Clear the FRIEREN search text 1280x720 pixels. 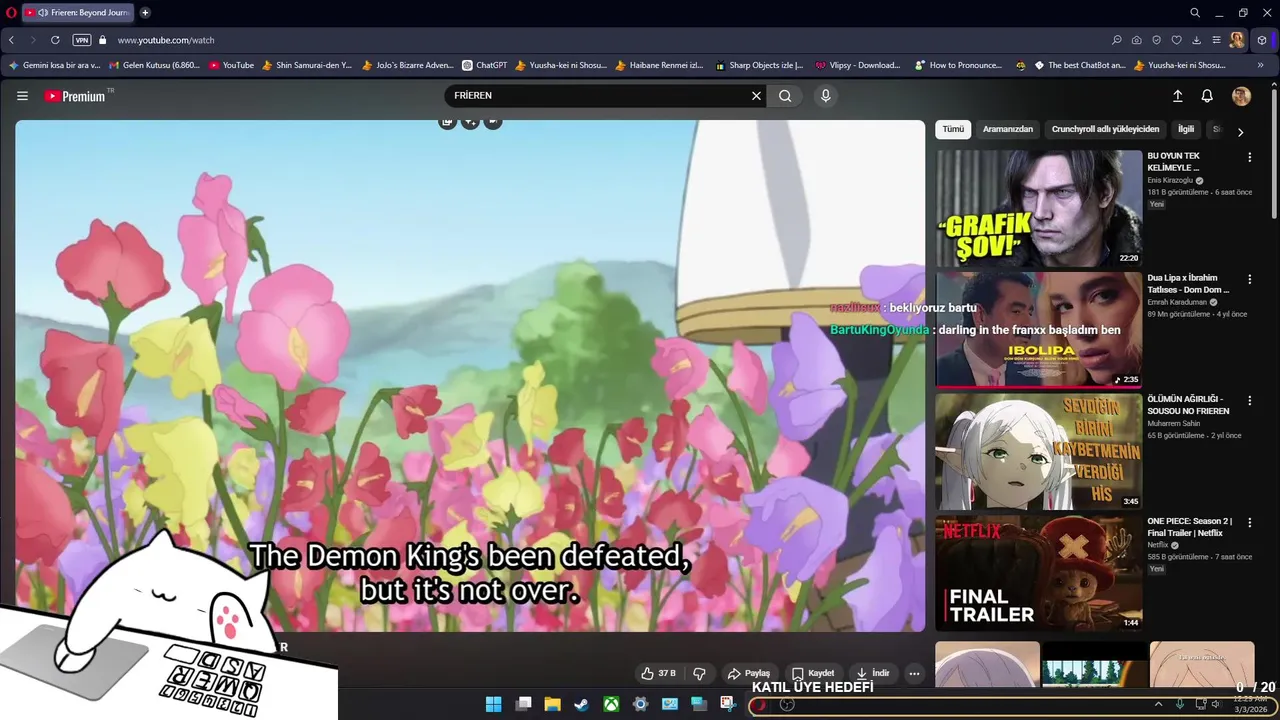coord(756,96)
